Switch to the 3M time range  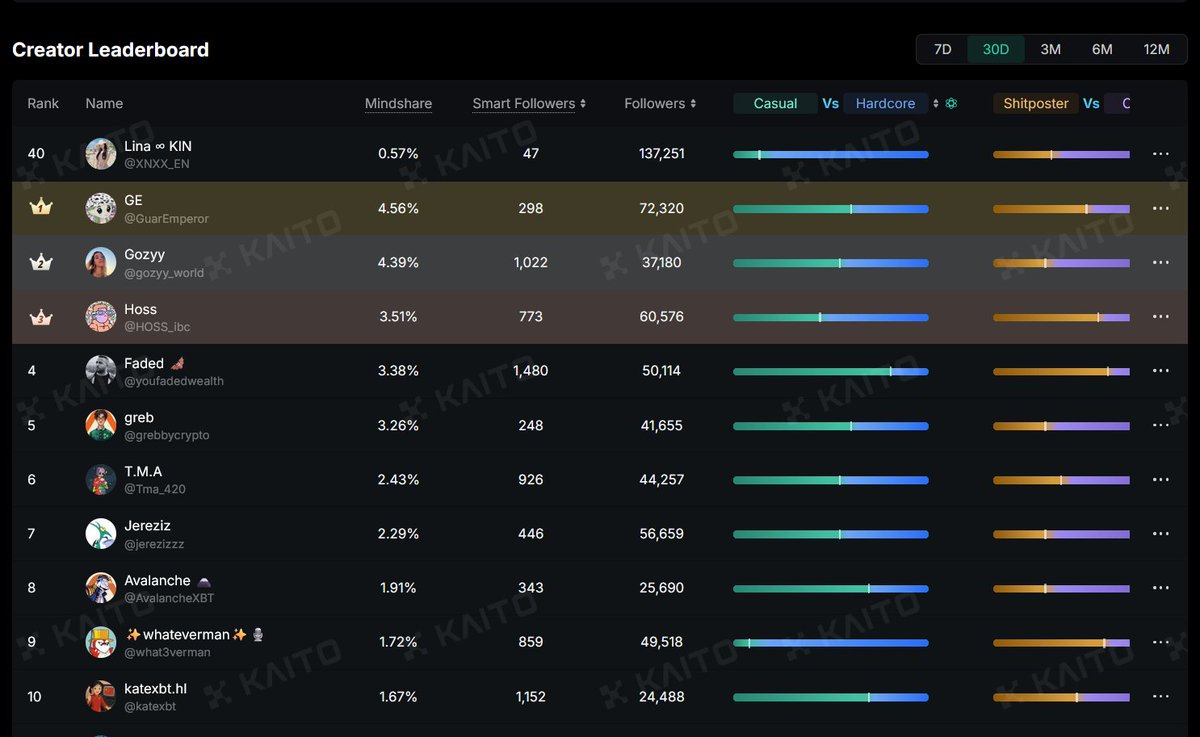(x=1050, y=49)
